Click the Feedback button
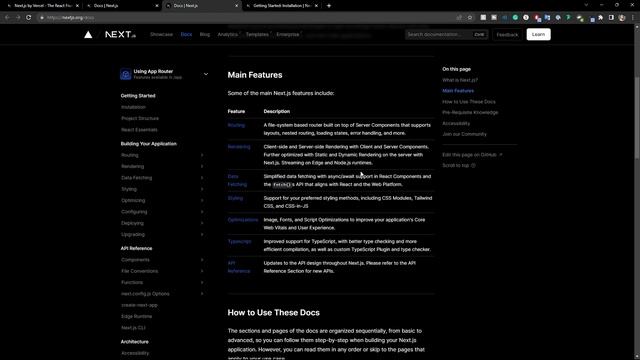This screenshot has width=640, height=360. pos(507,35)
